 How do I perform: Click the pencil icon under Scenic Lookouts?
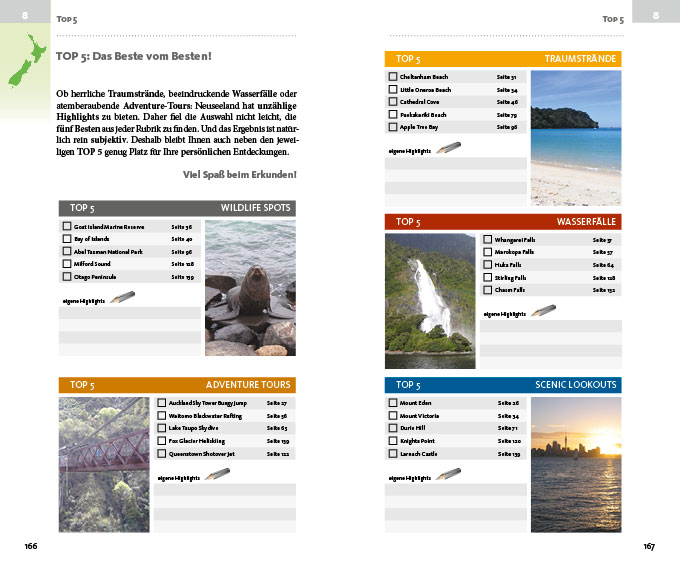point(449,475)
